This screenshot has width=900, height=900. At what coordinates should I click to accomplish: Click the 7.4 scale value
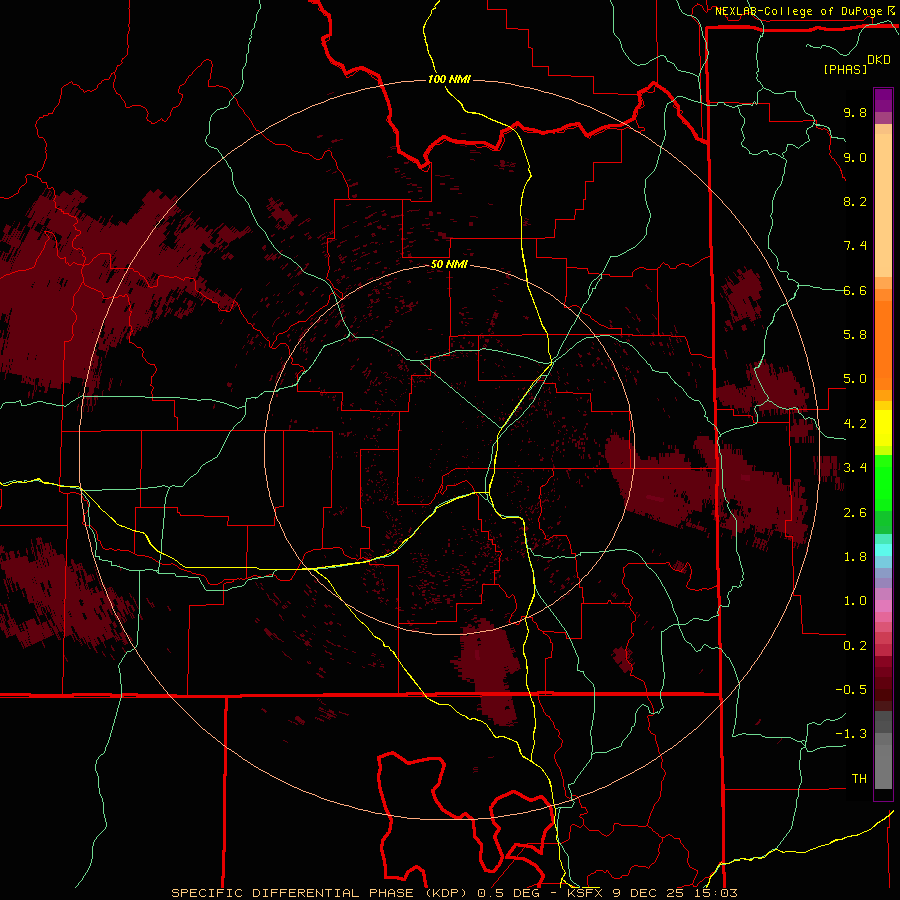point(855,246)
